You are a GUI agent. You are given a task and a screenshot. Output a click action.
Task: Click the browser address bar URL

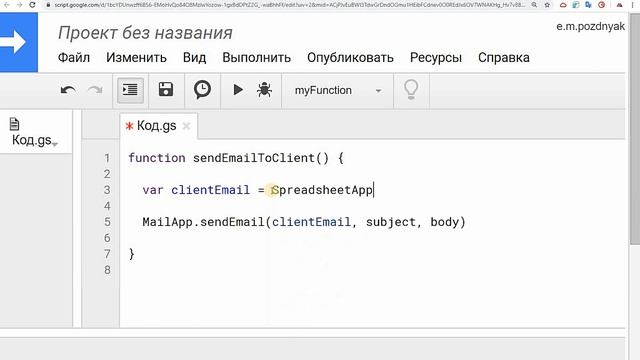click(x=289, y=5)
